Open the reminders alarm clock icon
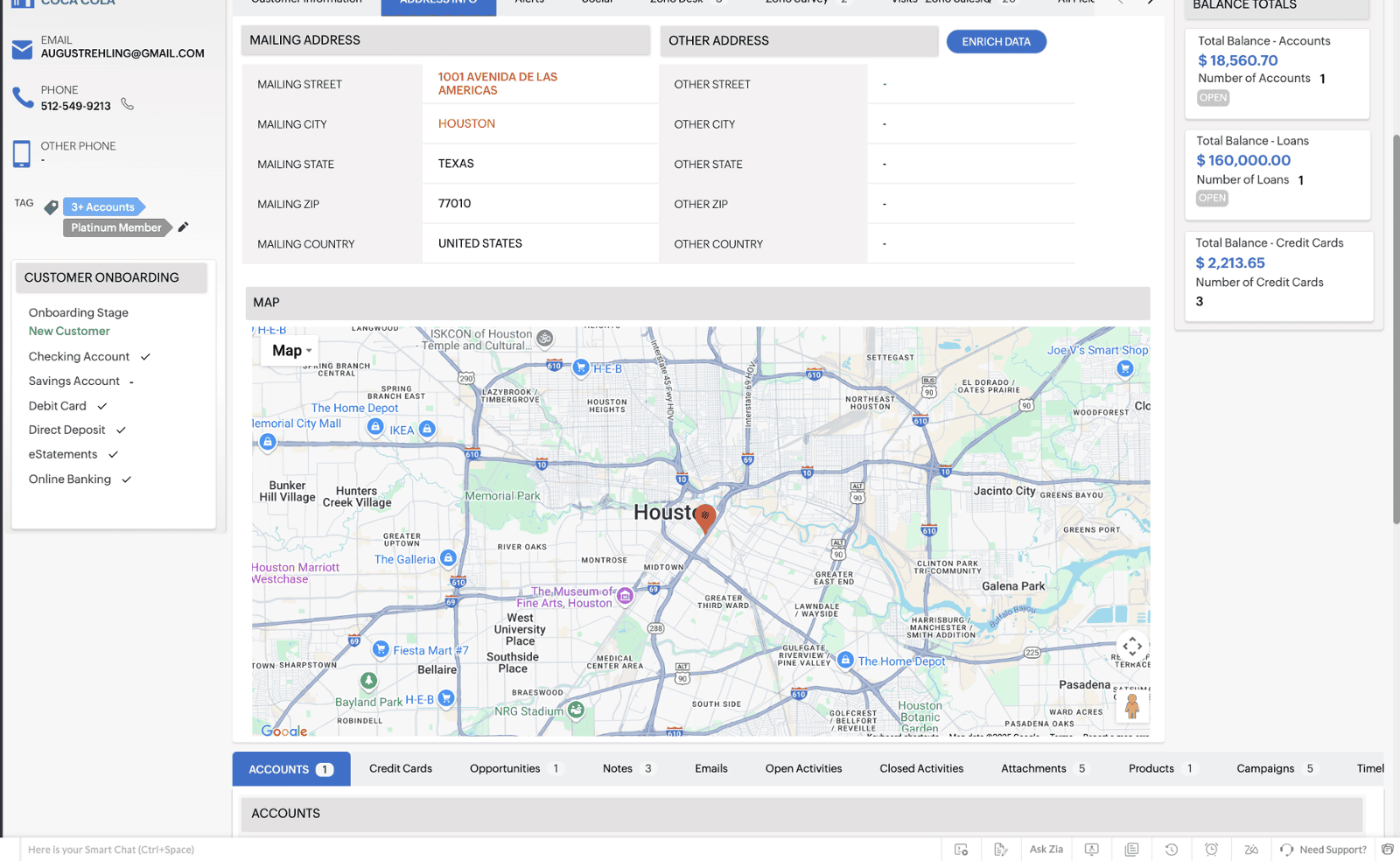 click(1211, 850)
